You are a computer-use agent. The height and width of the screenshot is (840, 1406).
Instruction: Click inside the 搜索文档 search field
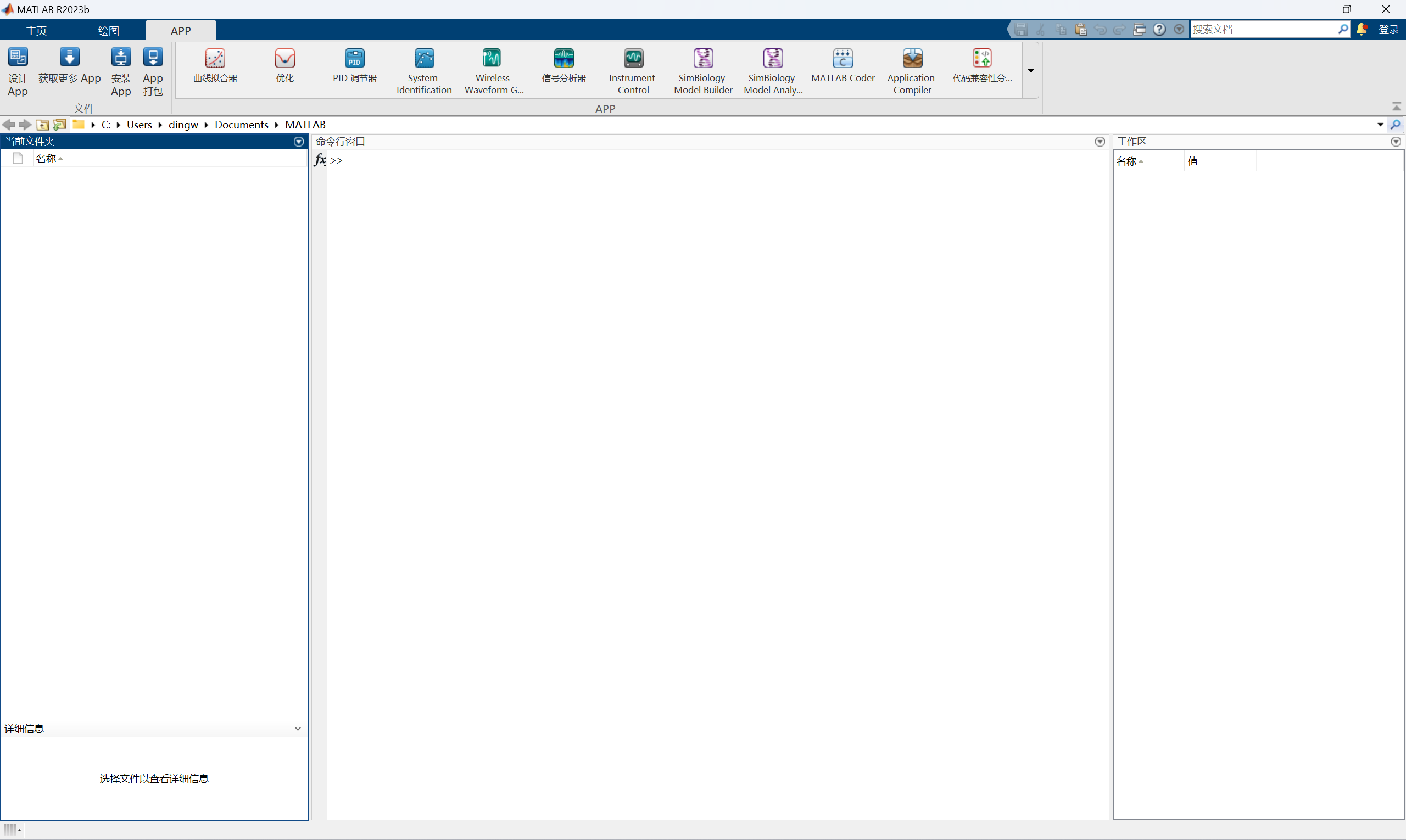pyautogui.click(x=1263, y=30)
